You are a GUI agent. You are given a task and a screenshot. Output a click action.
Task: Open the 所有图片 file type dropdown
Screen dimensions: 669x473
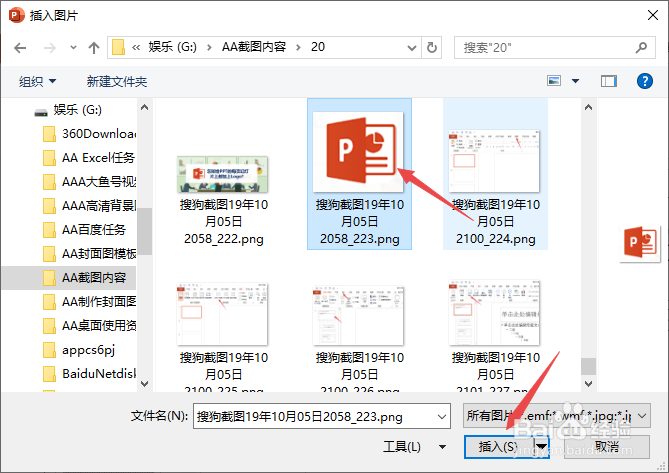(556, 415)
